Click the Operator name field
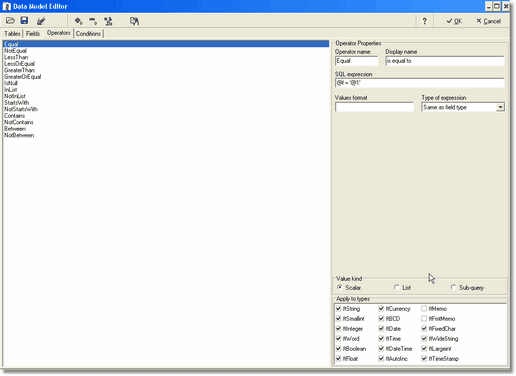This screenshot has height=376, width=516. (x=356, y=61)
